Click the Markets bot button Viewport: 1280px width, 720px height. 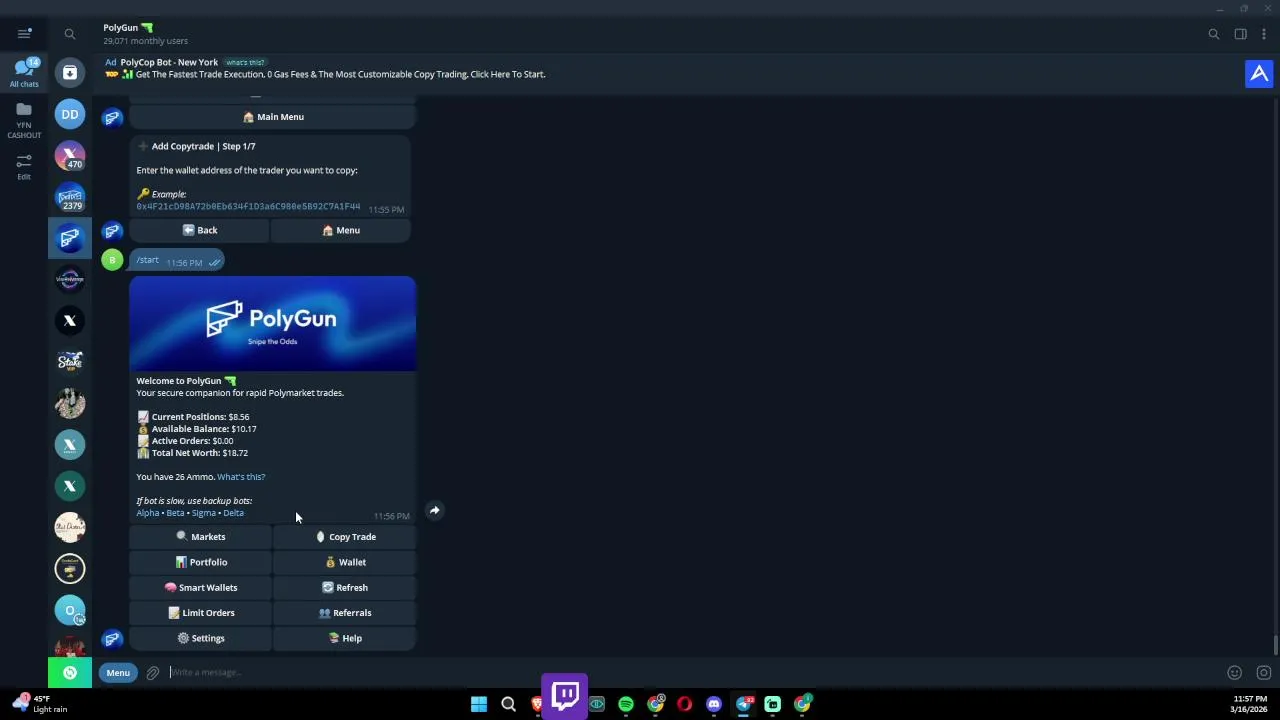[200, 537]
